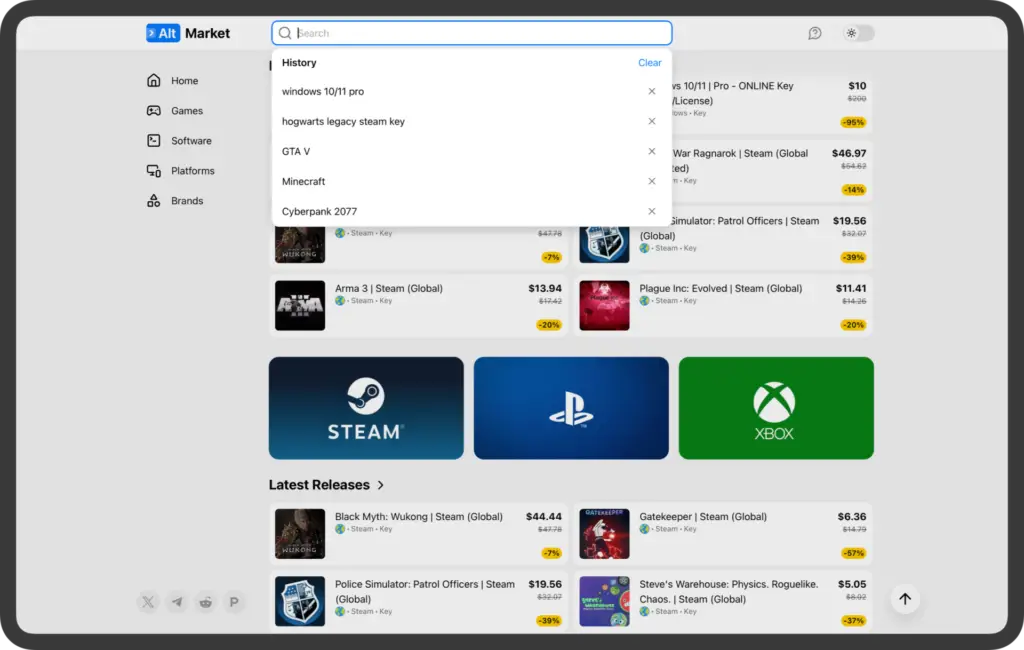Click the Games controller icon
The height and width of the screenshot is (650, 1024).
click(x=153, y=110)
